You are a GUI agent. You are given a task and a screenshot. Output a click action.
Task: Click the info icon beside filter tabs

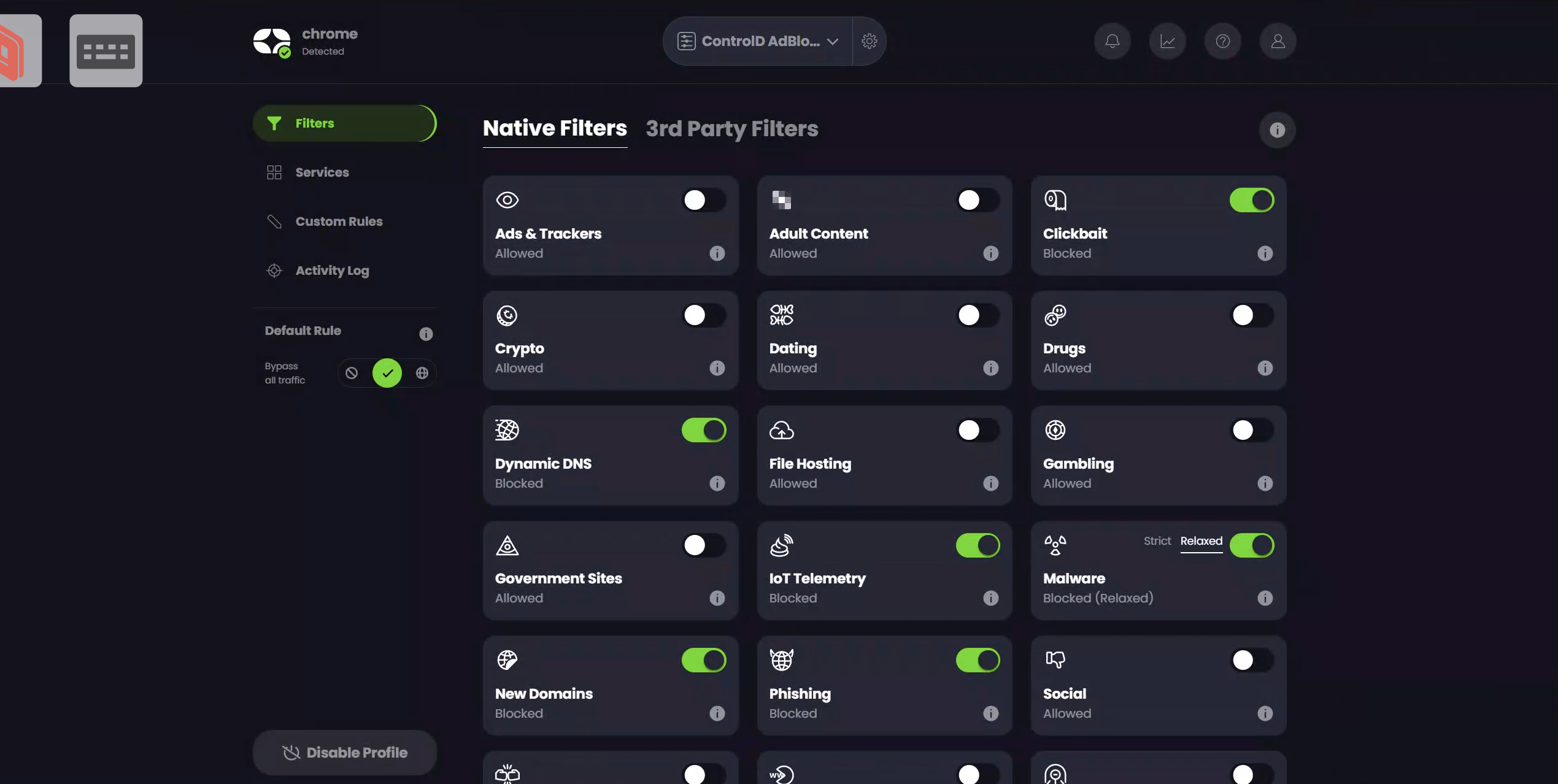point(1277,130)
